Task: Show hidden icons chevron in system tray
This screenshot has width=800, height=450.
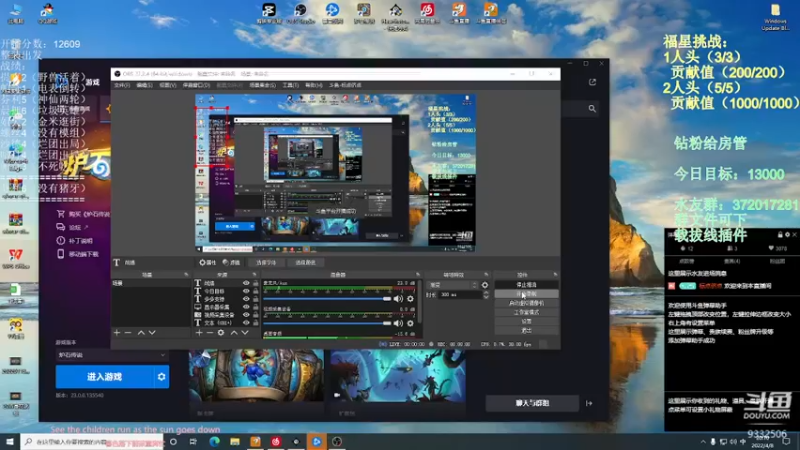Action: coord(703,442)
